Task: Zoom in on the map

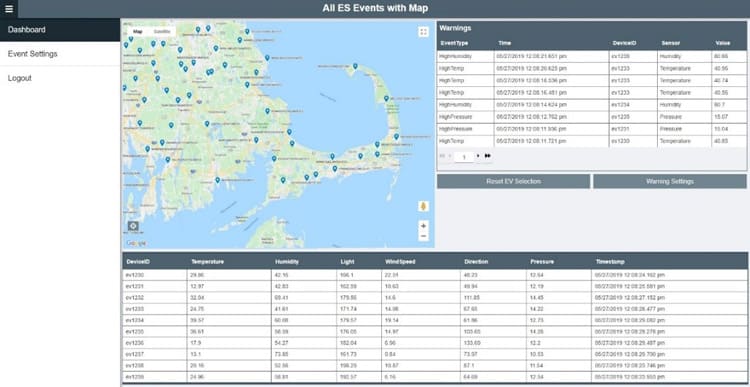Action: click(x=423, y=225)
